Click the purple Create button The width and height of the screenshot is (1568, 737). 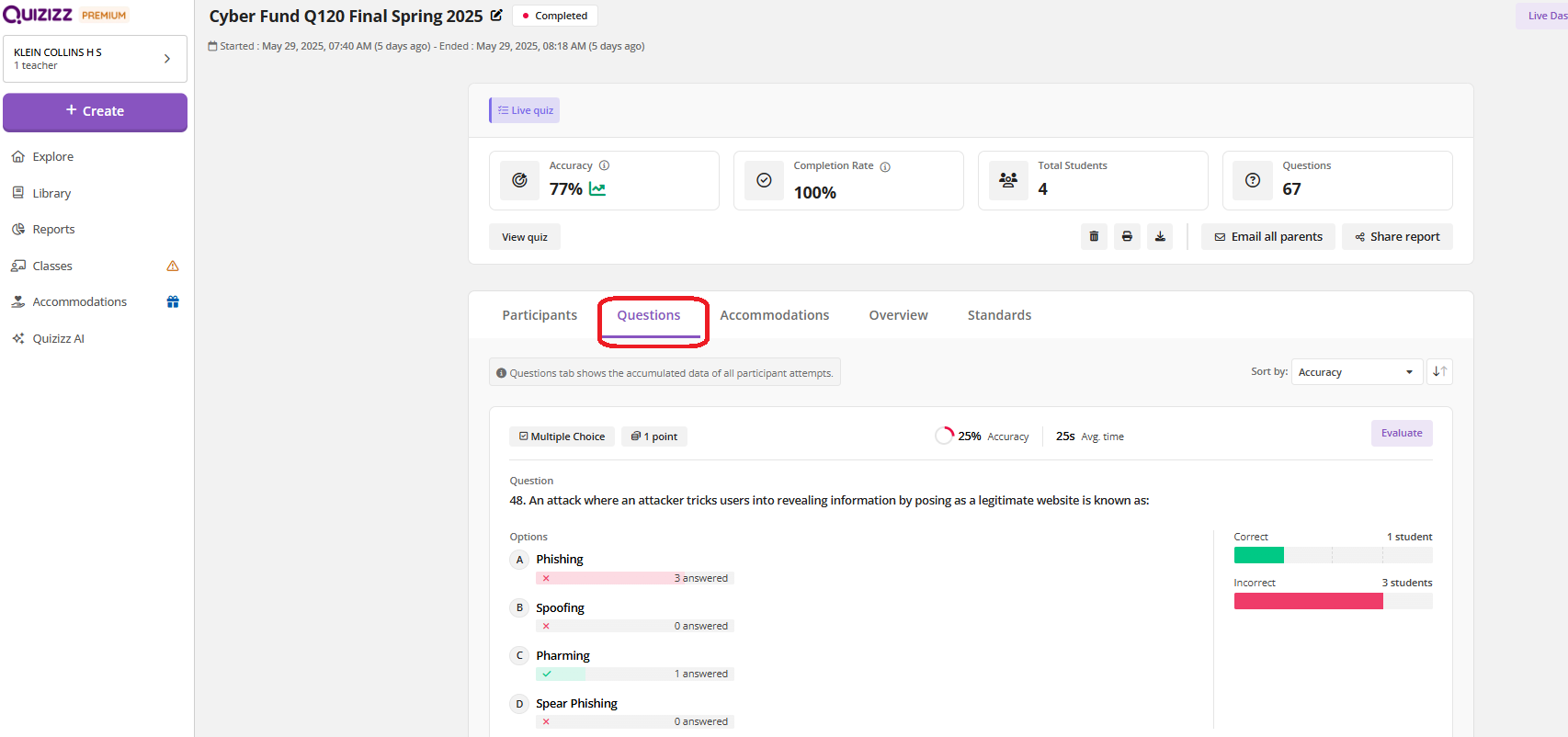(95, 111)
